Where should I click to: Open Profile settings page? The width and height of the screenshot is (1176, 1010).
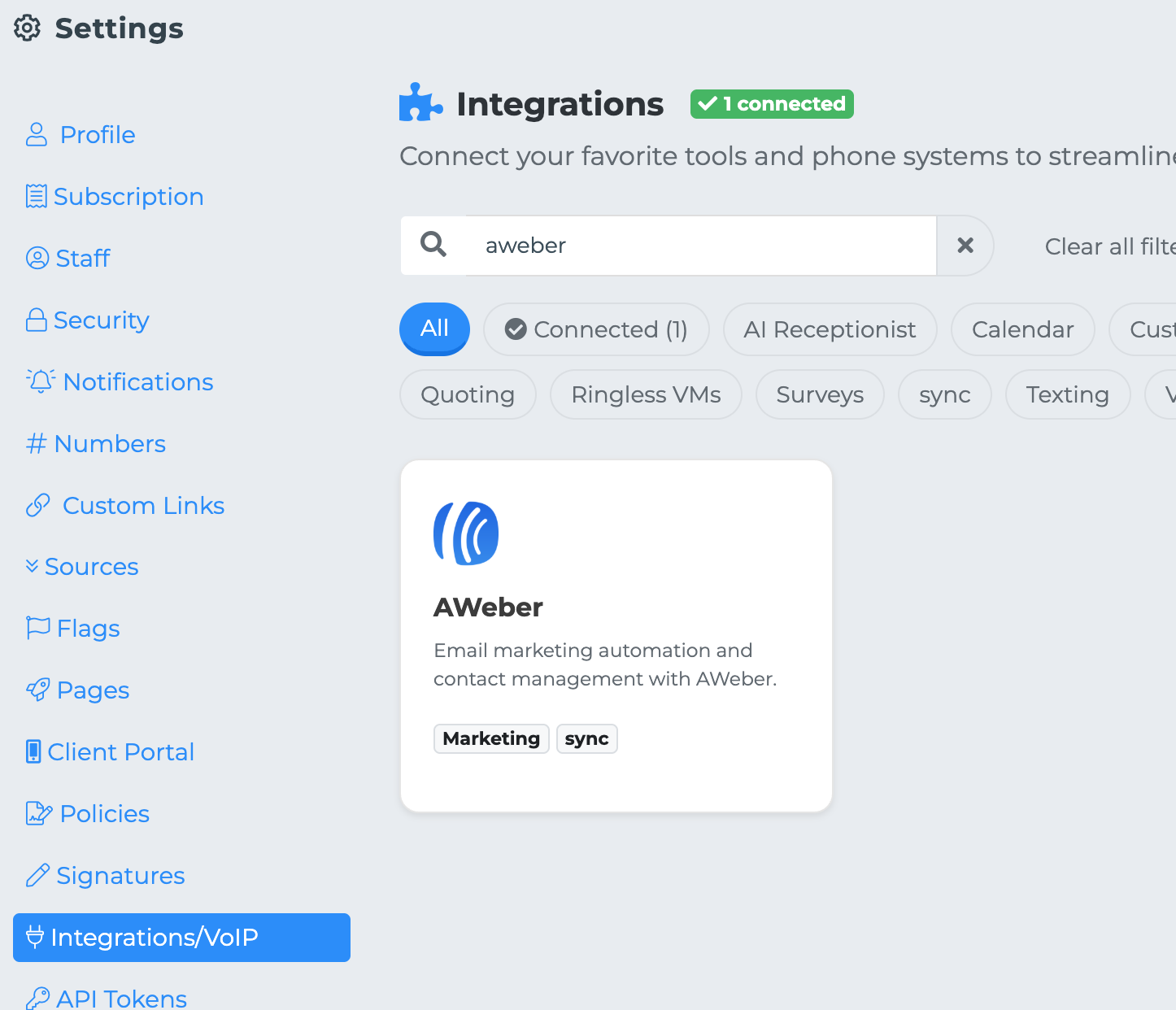(98, 135)
